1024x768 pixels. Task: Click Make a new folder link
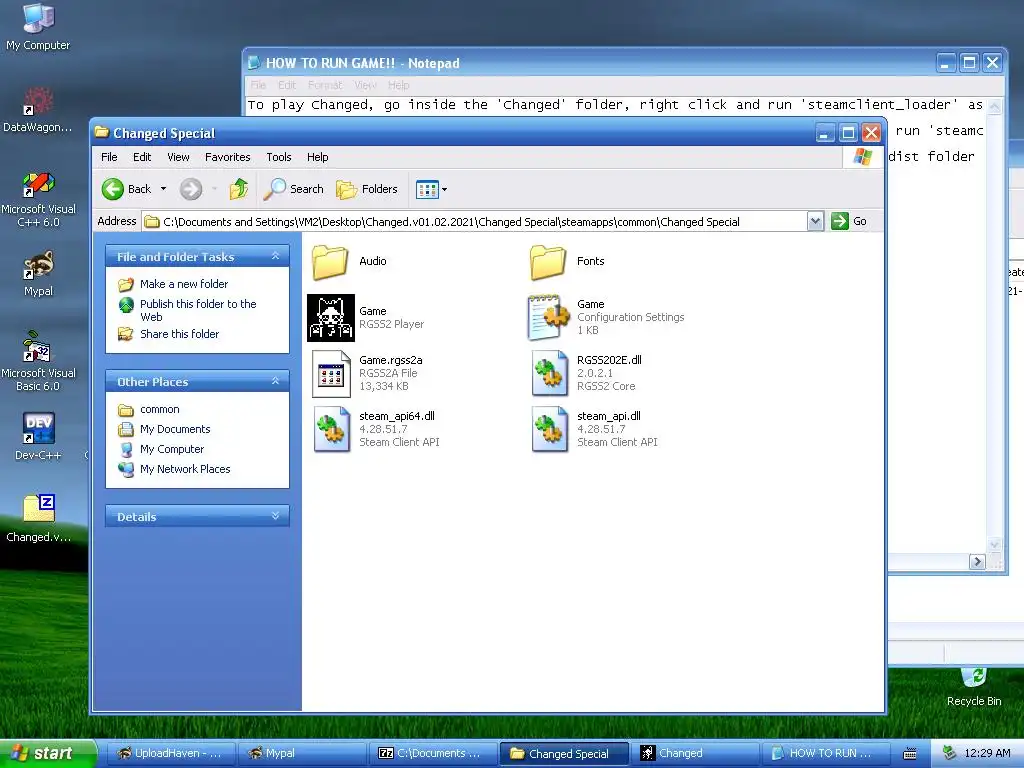(x=184, y=284)
